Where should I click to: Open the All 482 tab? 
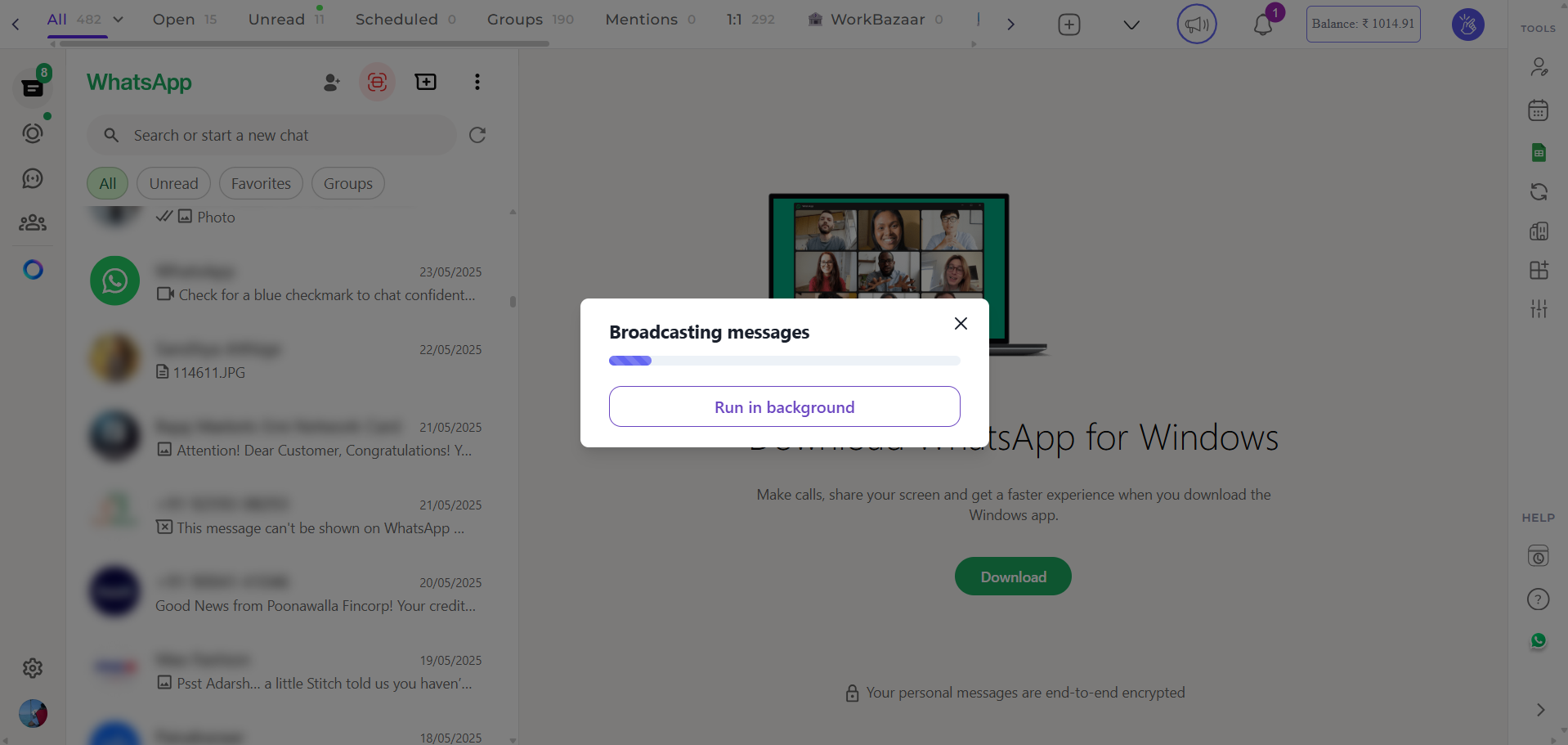74,19
